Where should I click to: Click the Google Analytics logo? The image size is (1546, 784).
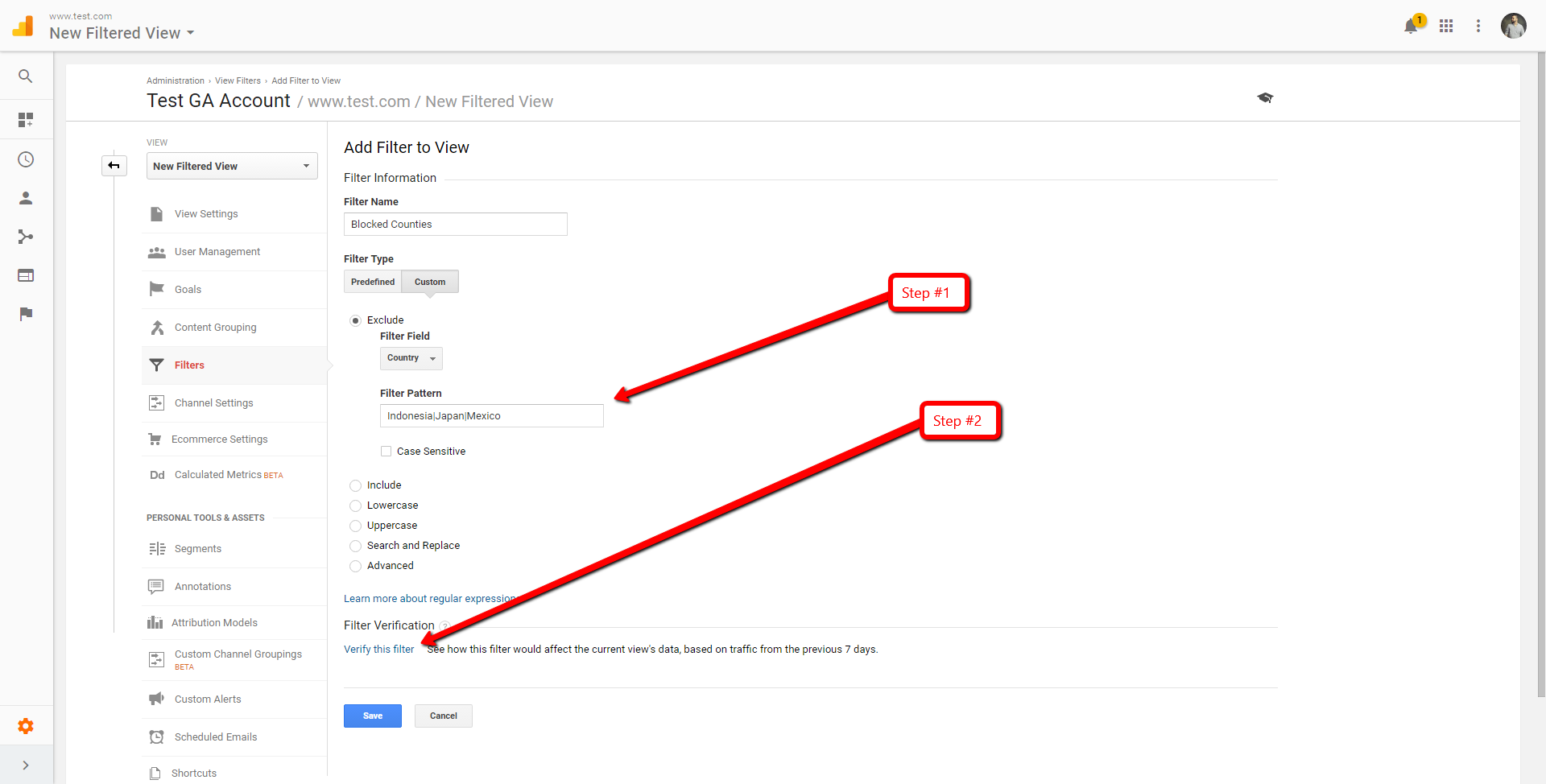tap(23, 26)
